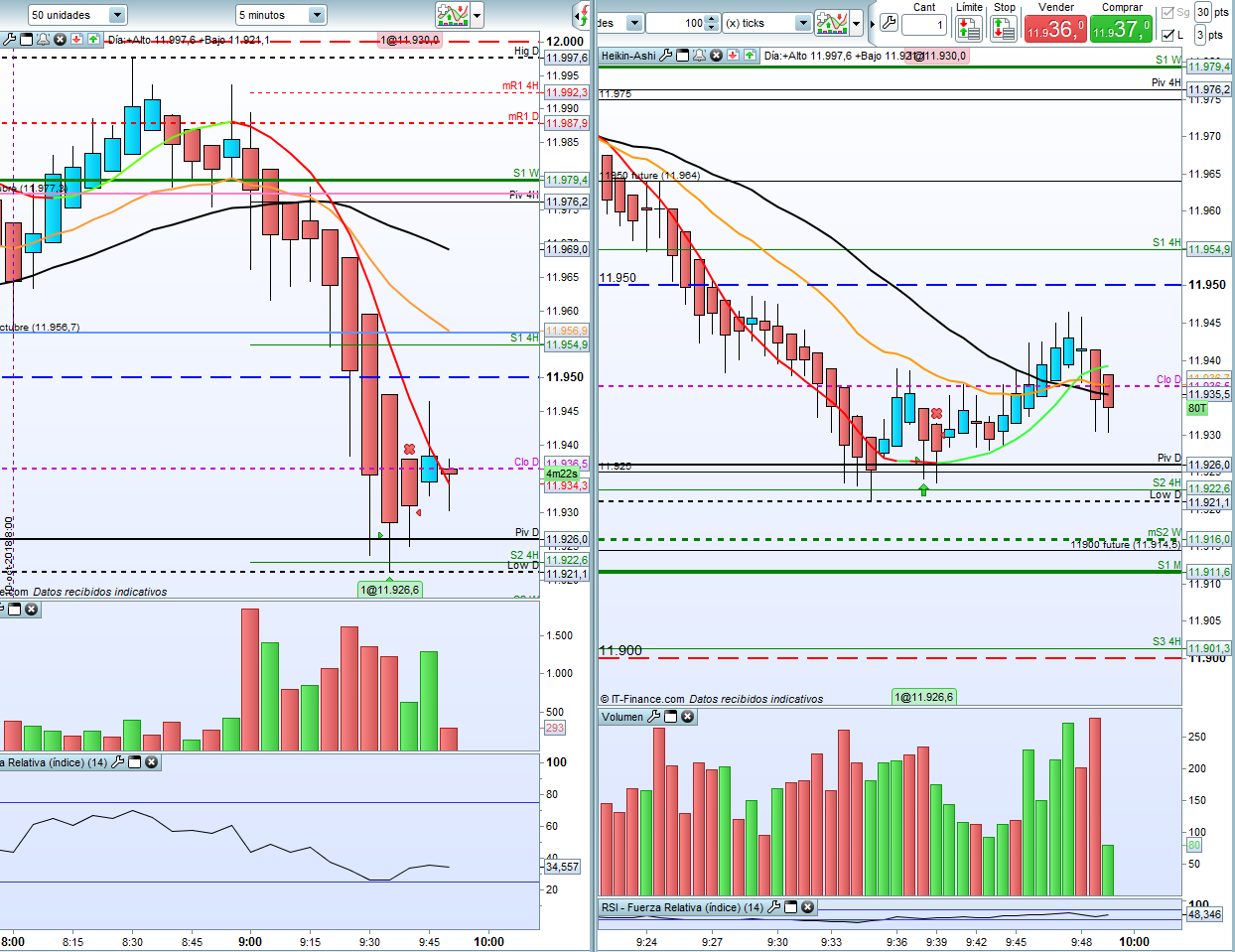Click the 30 pts input field

[1202, 12]
